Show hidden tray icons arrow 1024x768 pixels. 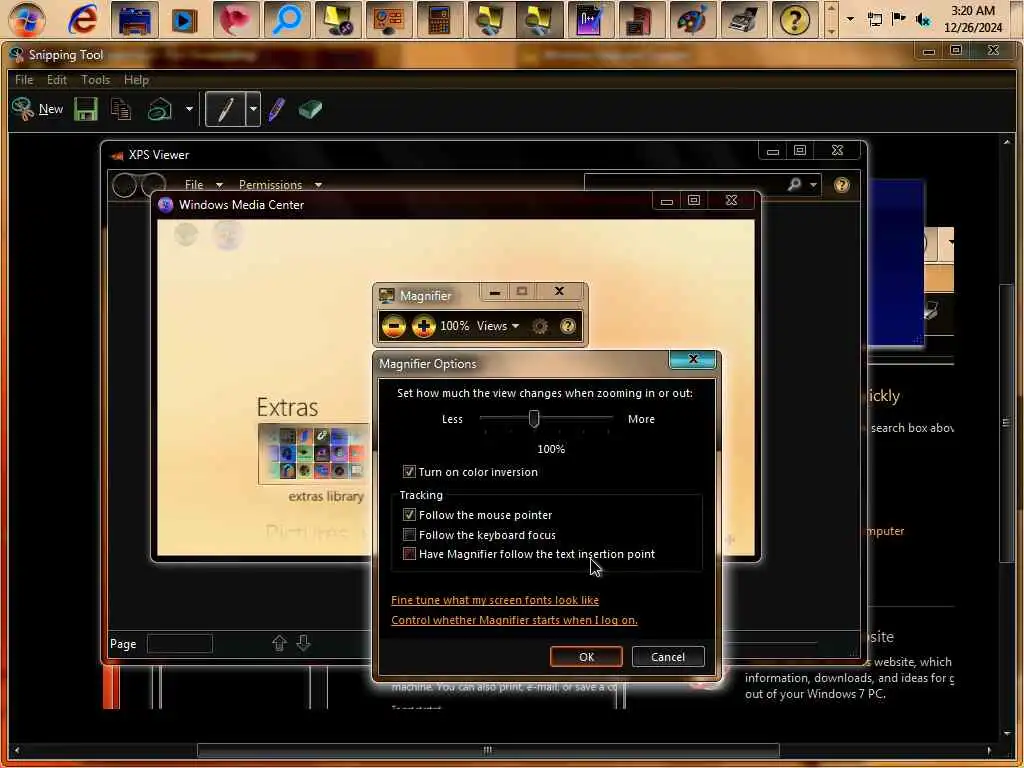coord(850,19)
